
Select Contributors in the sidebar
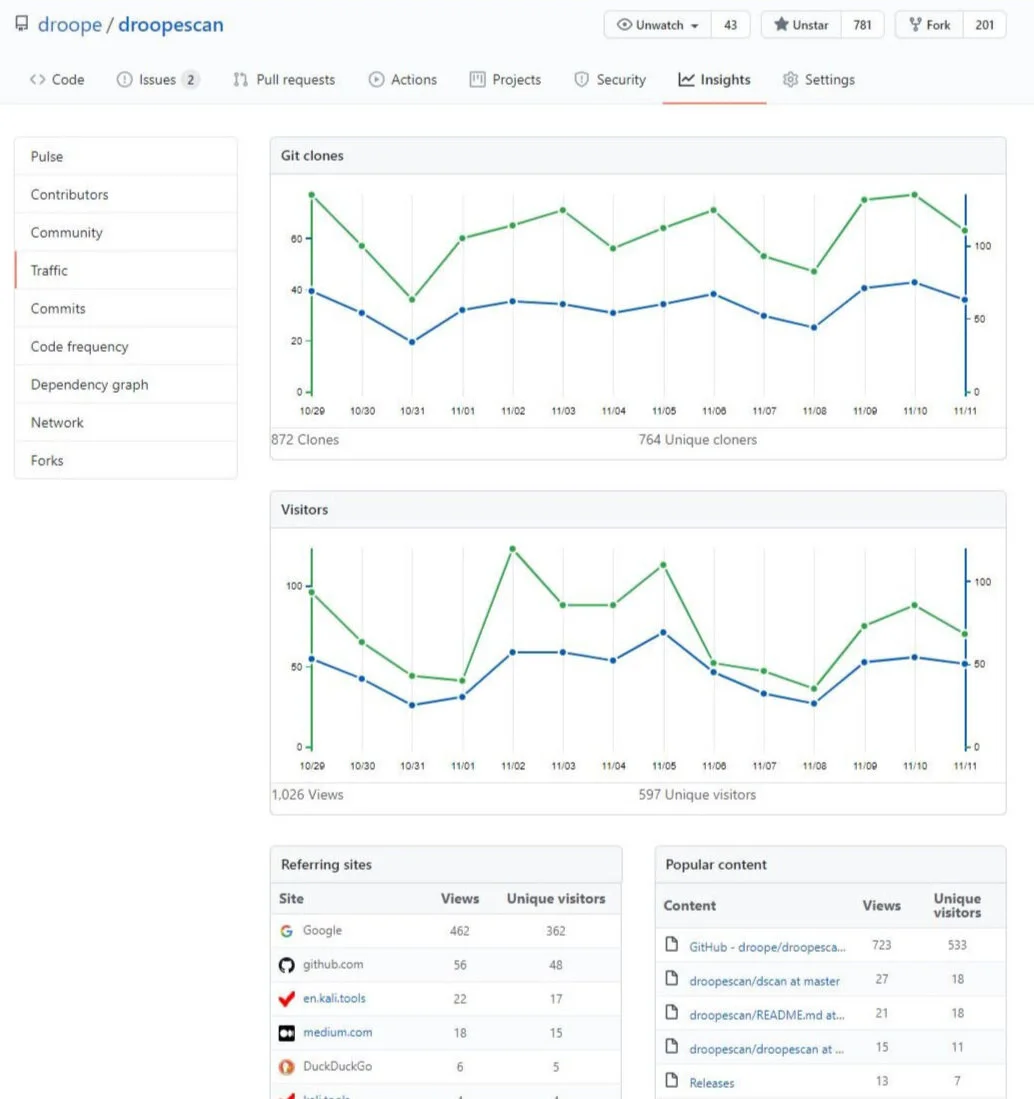pos(125,194)
